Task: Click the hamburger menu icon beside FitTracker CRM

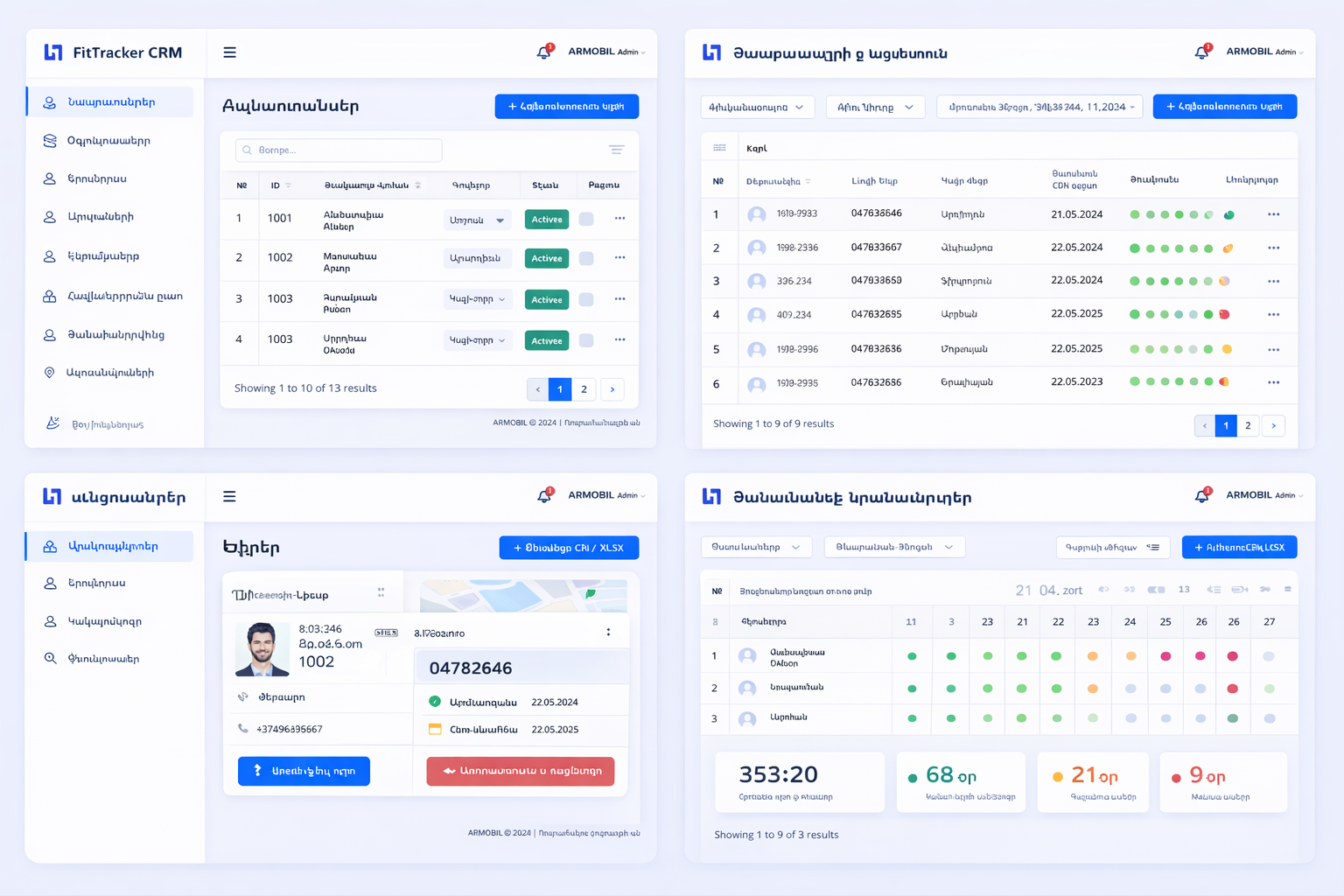Action: pyautogui.click(x=229, y=52)
